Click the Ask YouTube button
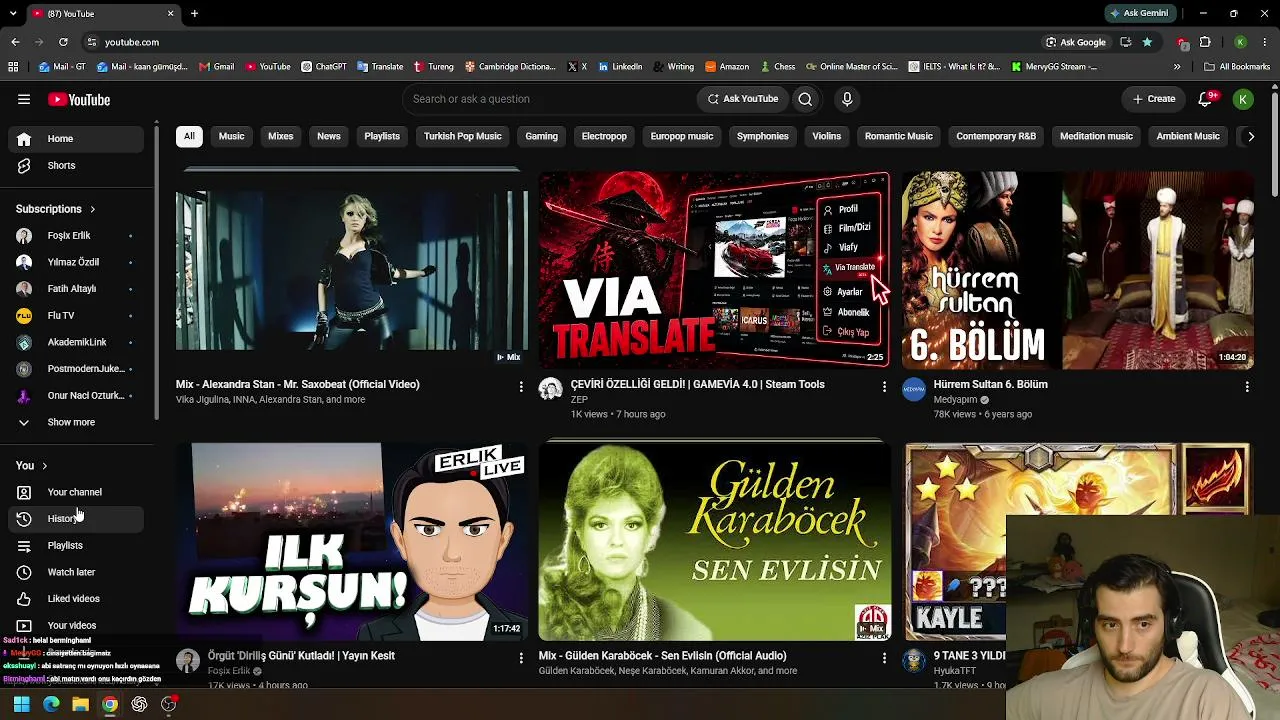The image size is (1280, 720). pos(743,99)
